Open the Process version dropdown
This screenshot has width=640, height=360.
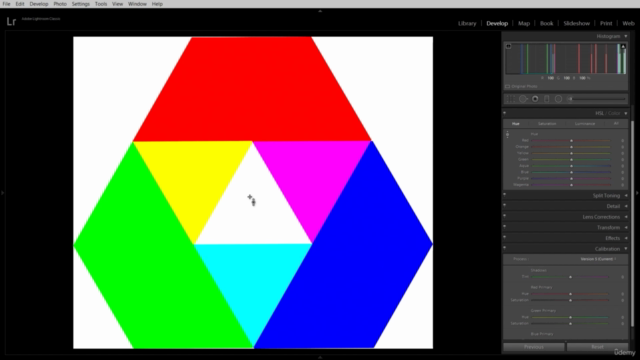598,259
